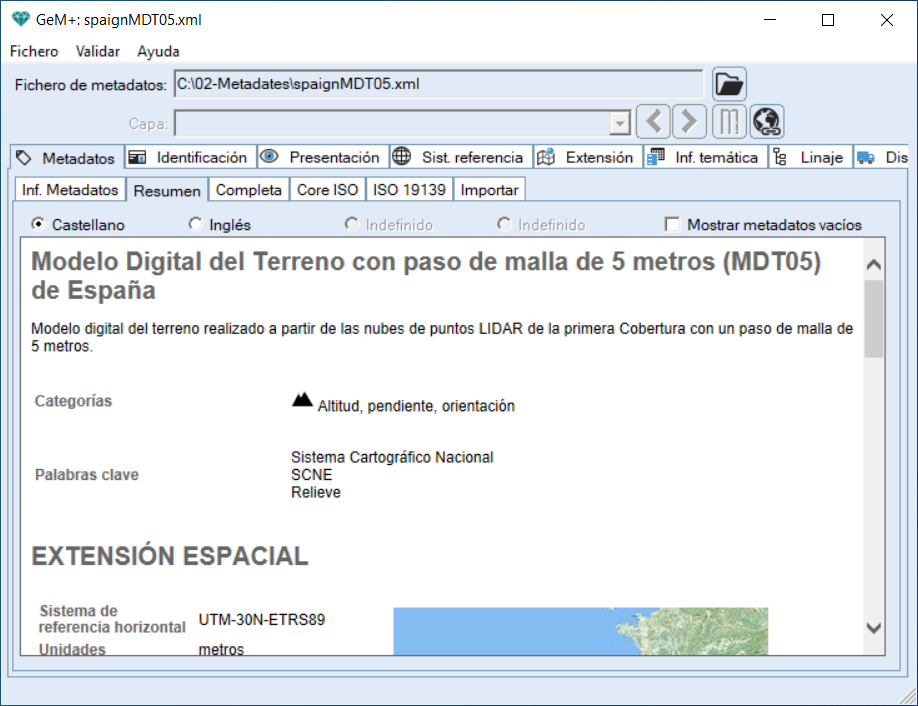Click the book-shaped icon beside the arrows
Image resolution: width=918 pixels, height=706 pixels.
pos(729,122)
